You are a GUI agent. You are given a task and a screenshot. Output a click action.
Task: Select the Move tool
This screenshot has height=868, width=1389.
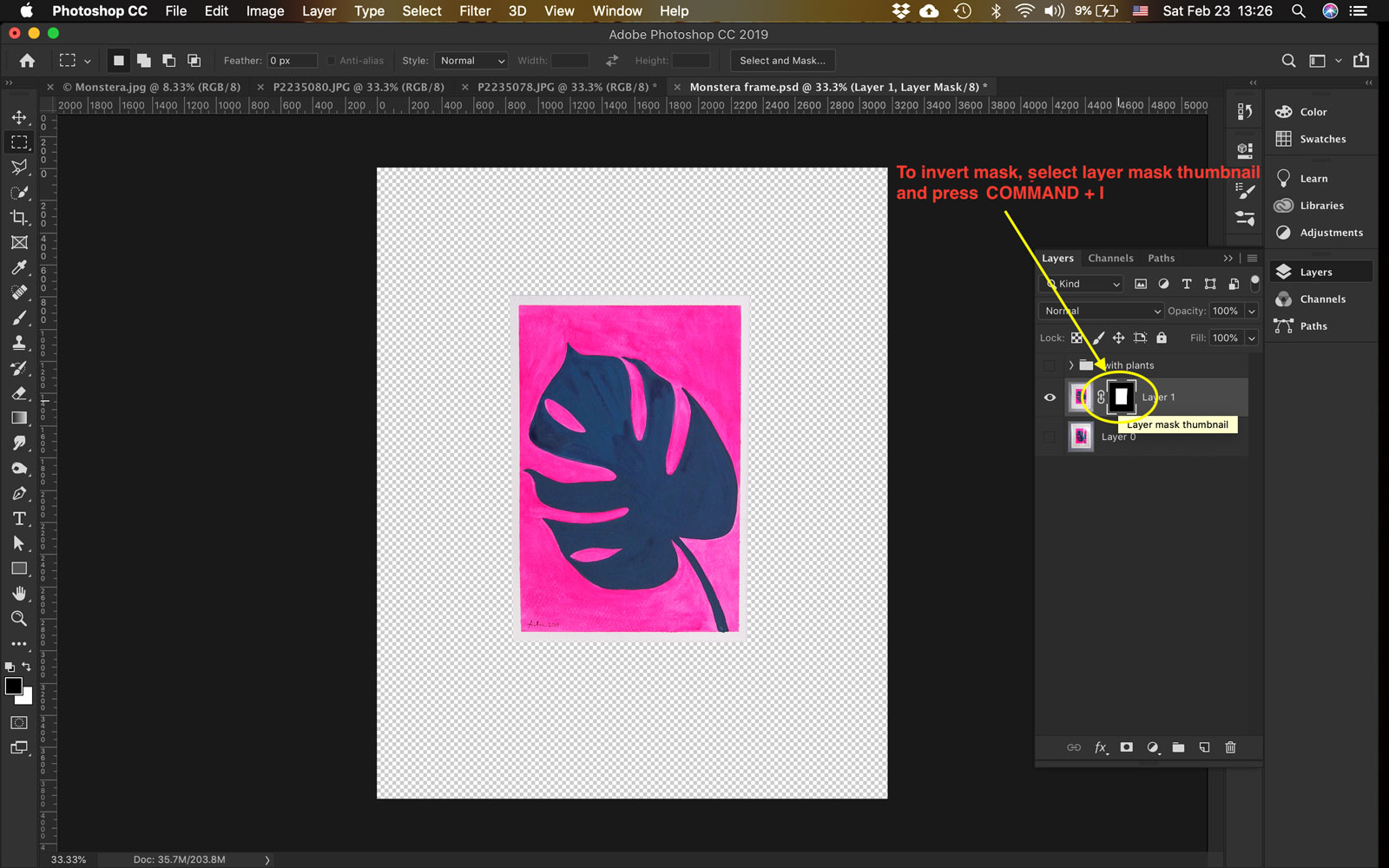pyautogui.click(x=19, y=118)
